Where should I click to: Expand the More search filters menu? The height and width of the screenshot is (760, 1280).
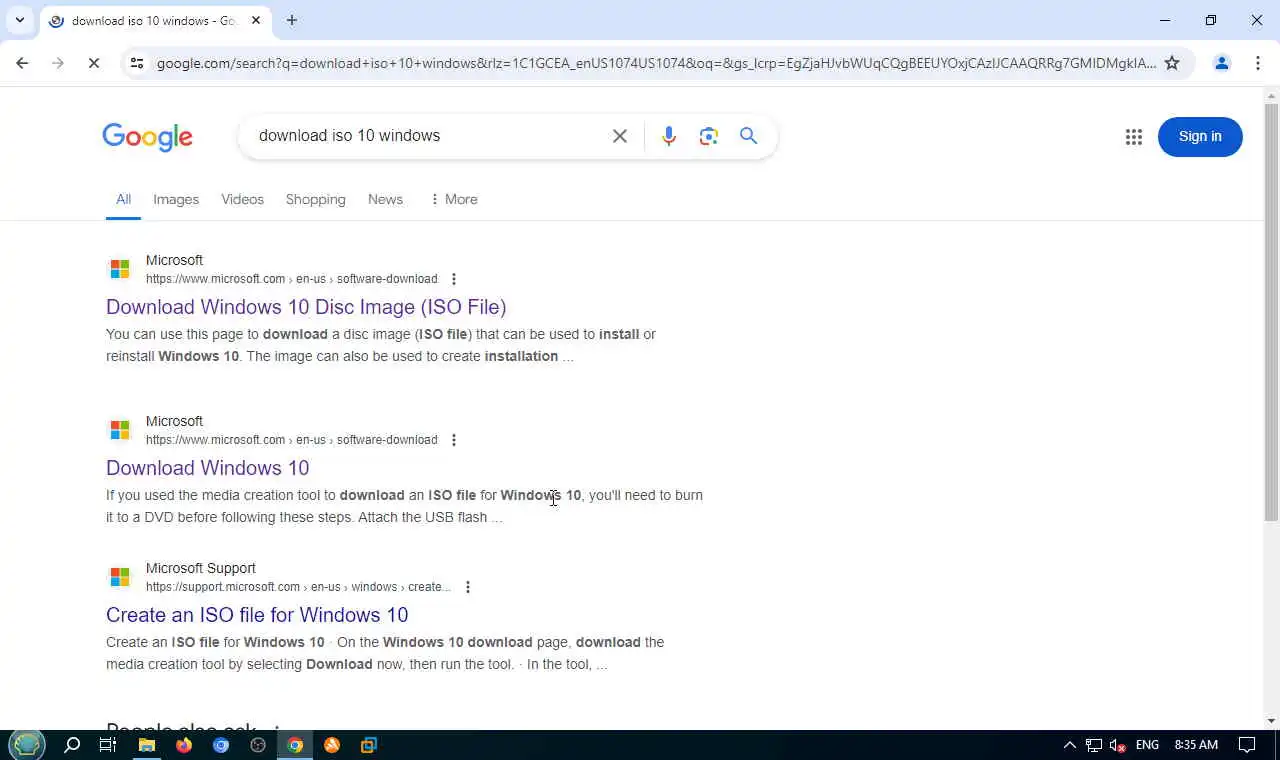click(x=453, y=199)
